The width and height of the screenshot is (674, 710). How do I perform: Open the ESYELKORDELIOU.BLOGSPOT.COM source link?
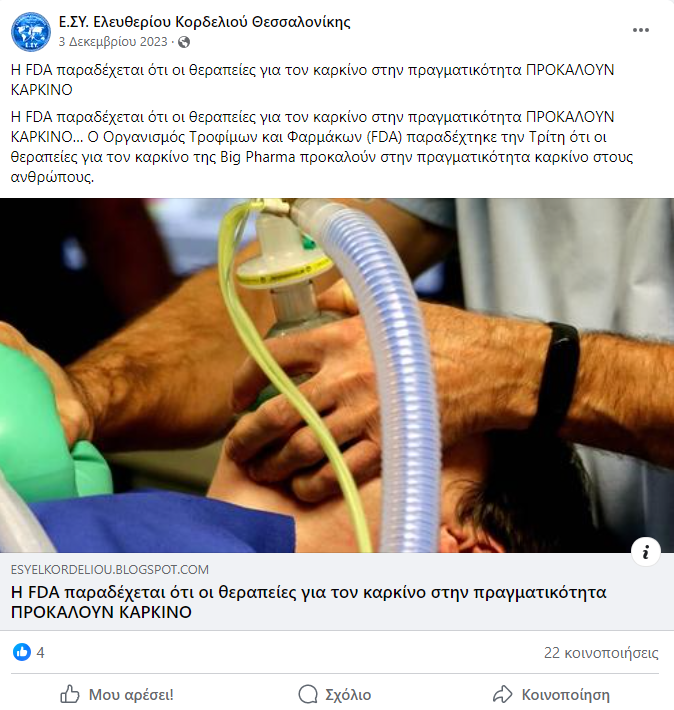click(110, 569)
